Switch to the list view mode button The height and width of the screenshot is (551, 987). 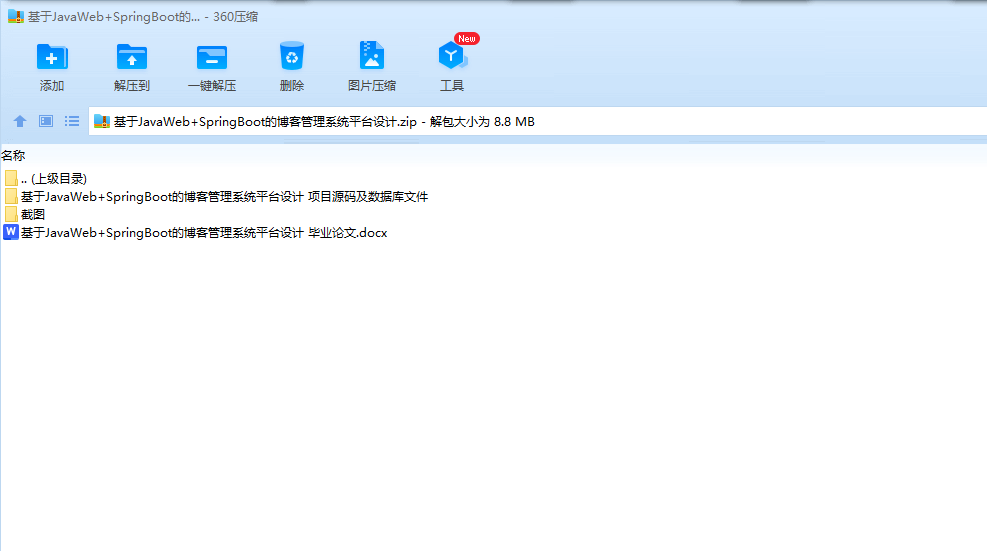pos(72,121)
